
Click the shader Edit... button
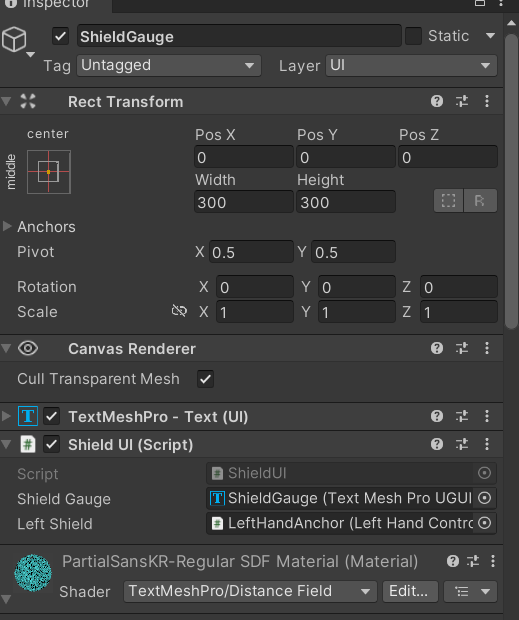(x=410, y=591)
